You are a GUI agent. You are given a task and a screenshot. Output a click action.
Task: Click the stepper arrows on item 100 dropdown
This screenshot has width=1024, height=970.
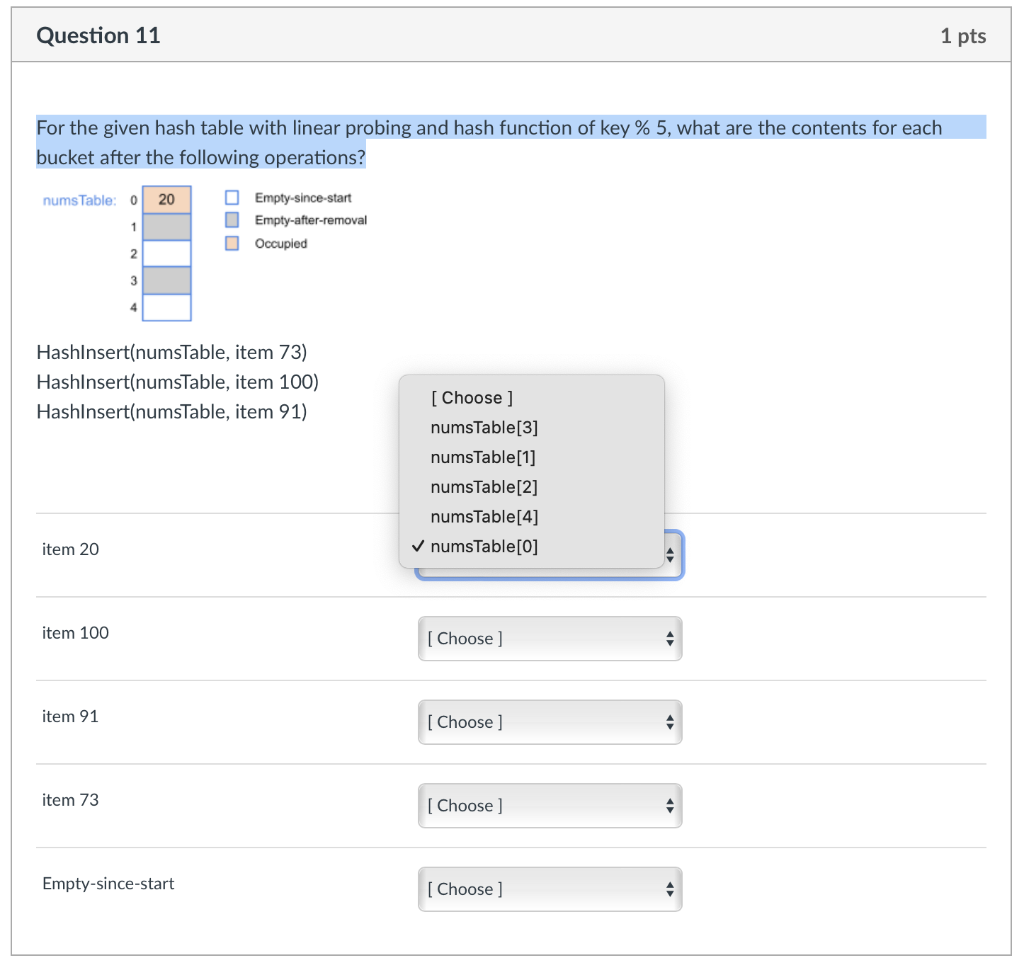(670, 638)
